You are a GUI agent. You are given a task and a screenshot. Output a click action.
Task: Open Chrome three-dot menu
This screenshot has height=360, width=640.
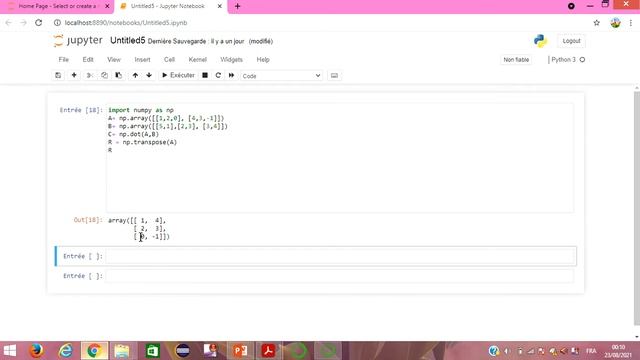631,23
